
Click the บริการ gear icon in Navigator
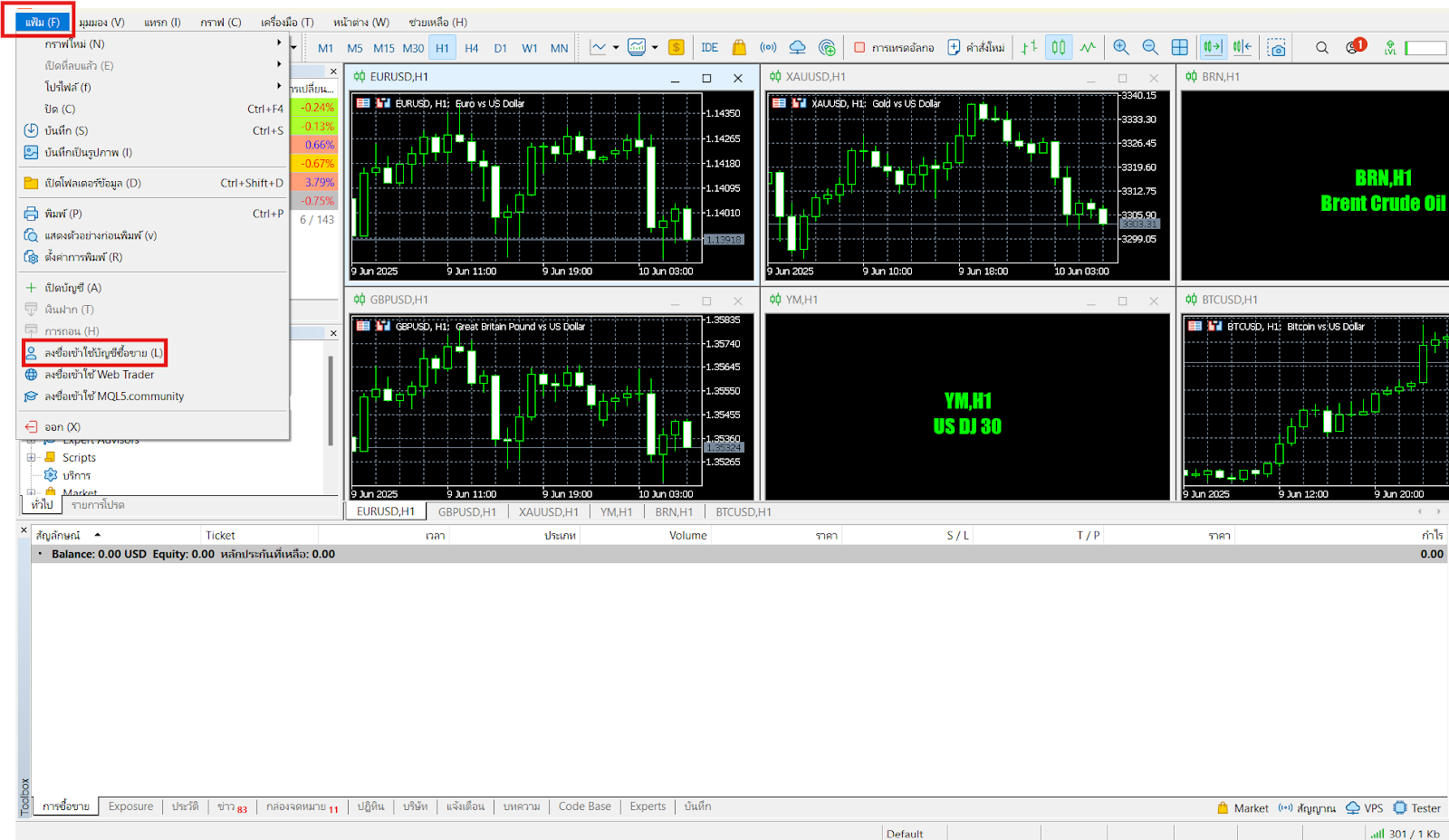[51, 475]
